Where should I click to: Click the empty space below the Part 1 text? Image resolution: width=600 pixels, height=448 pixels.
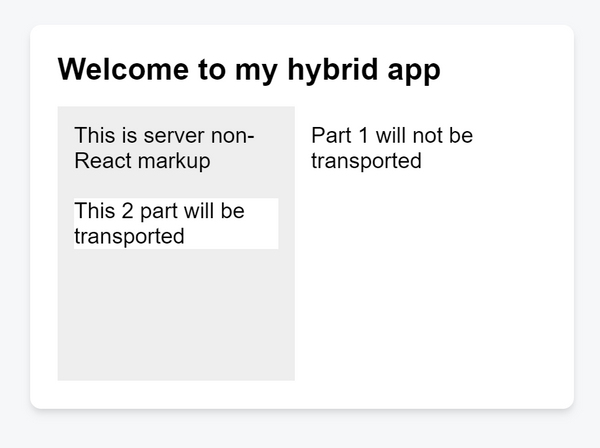click(x=430, y=290)
